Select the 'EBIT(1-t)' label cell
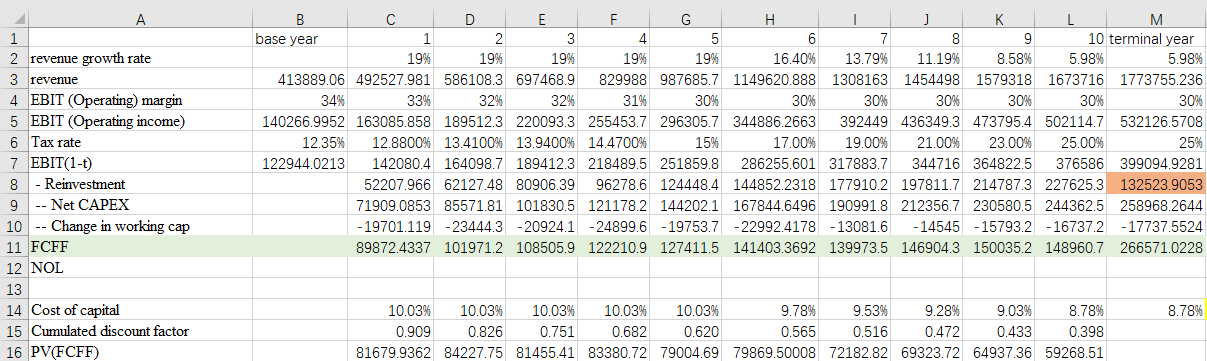1207x361 pixels. pyautogui.click(x=139, y=163)
